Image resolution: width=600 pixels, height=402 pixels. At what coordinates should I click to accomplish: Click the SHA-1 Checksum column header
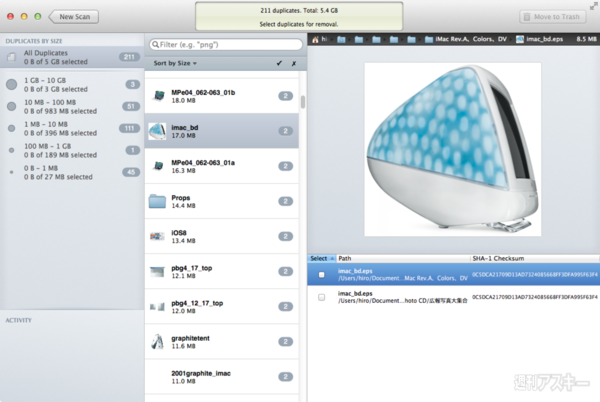535,259
